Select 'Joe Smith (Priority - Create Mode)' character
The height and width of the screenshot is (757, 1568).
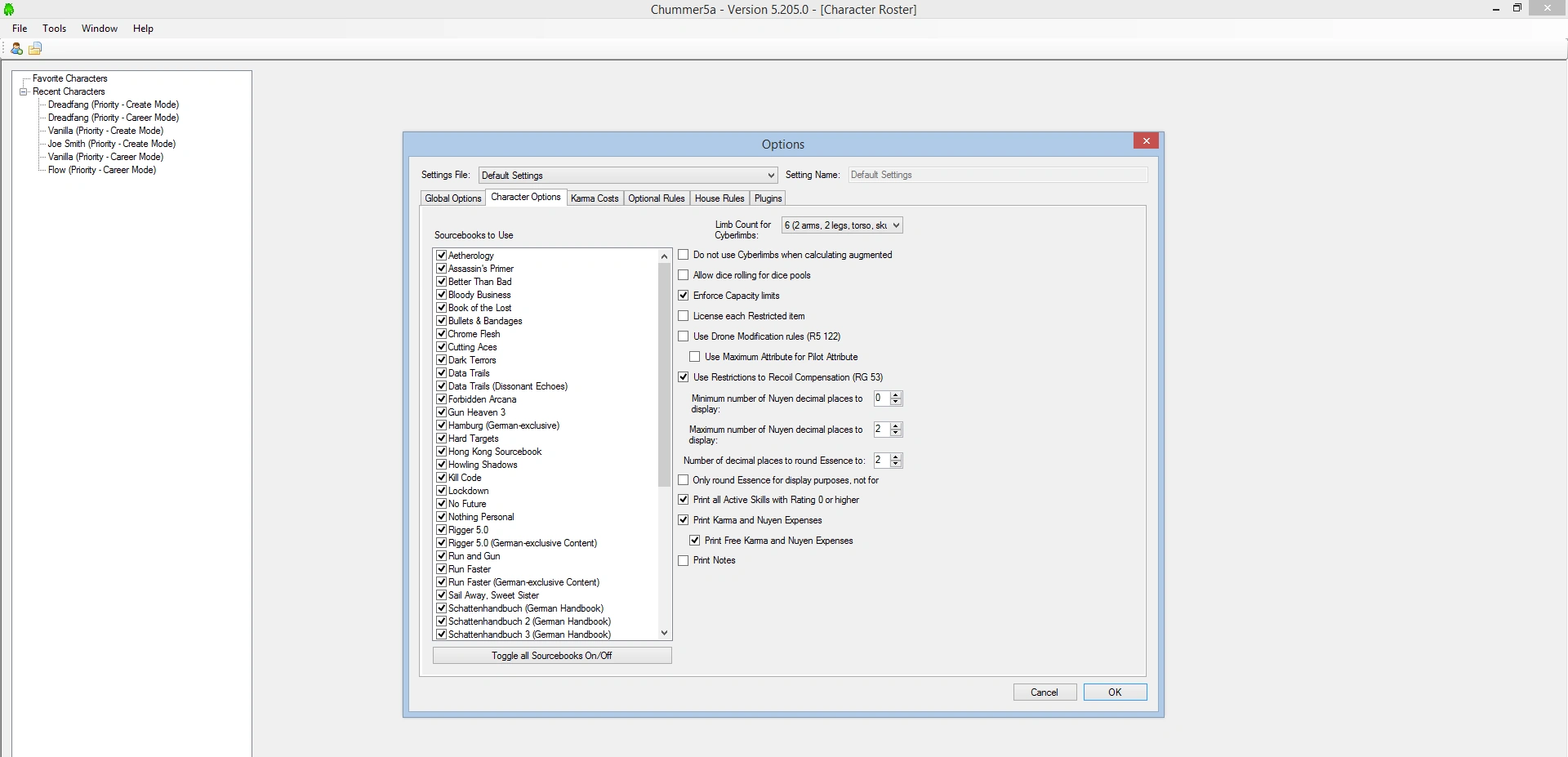click(112, 144)
